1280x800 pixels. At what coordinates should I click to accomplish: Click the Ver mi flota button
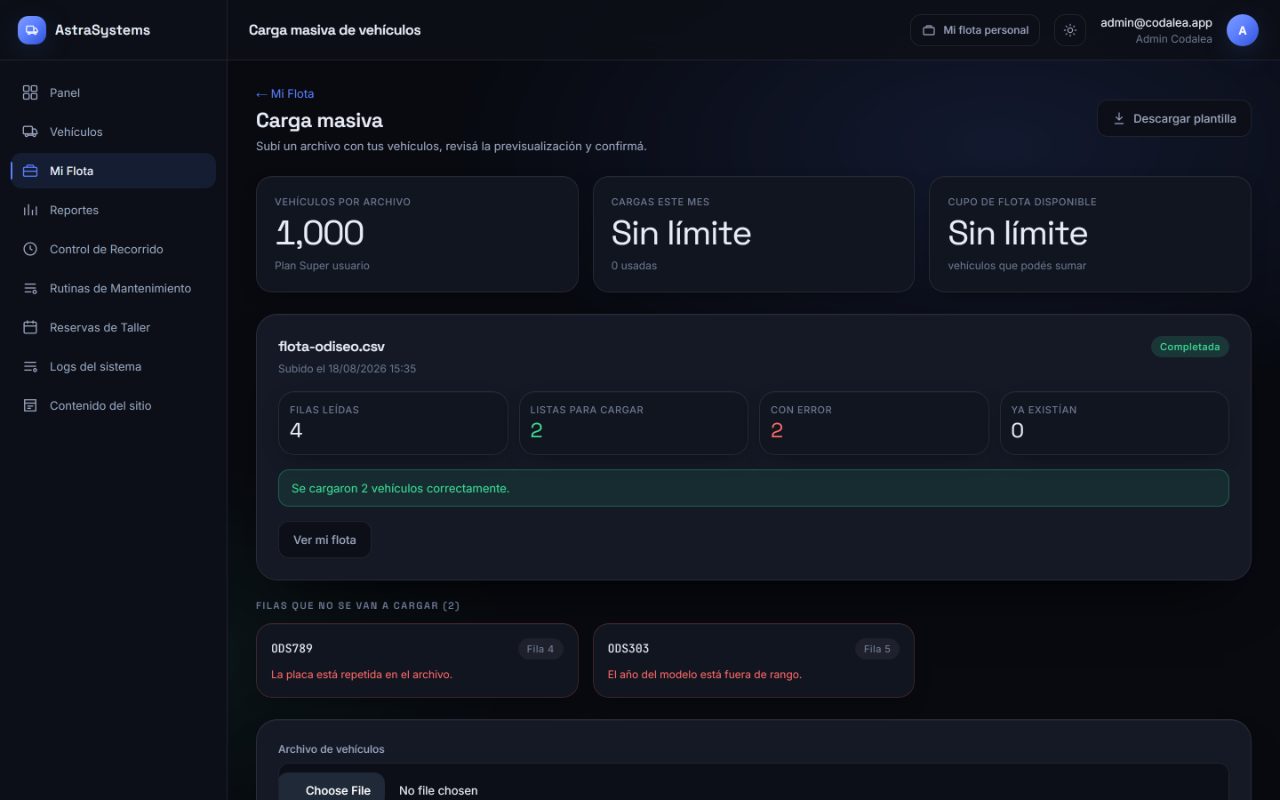point(324,540)
